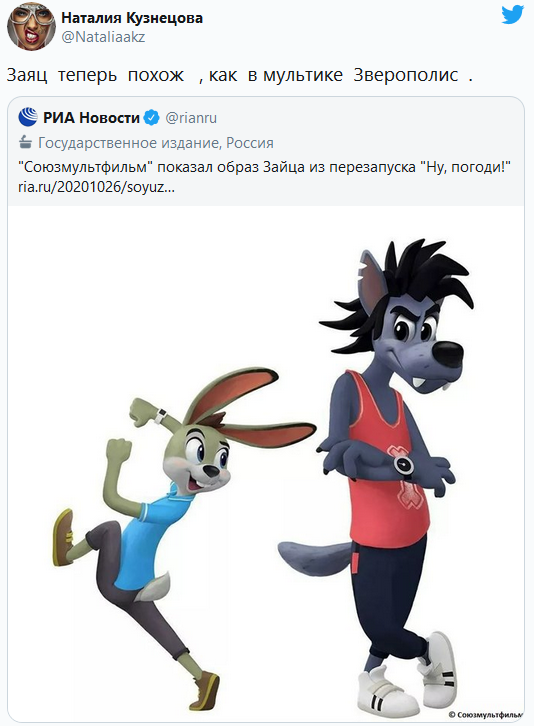
Task: Click the blue verified badge
Action: [x=151, y=118]
